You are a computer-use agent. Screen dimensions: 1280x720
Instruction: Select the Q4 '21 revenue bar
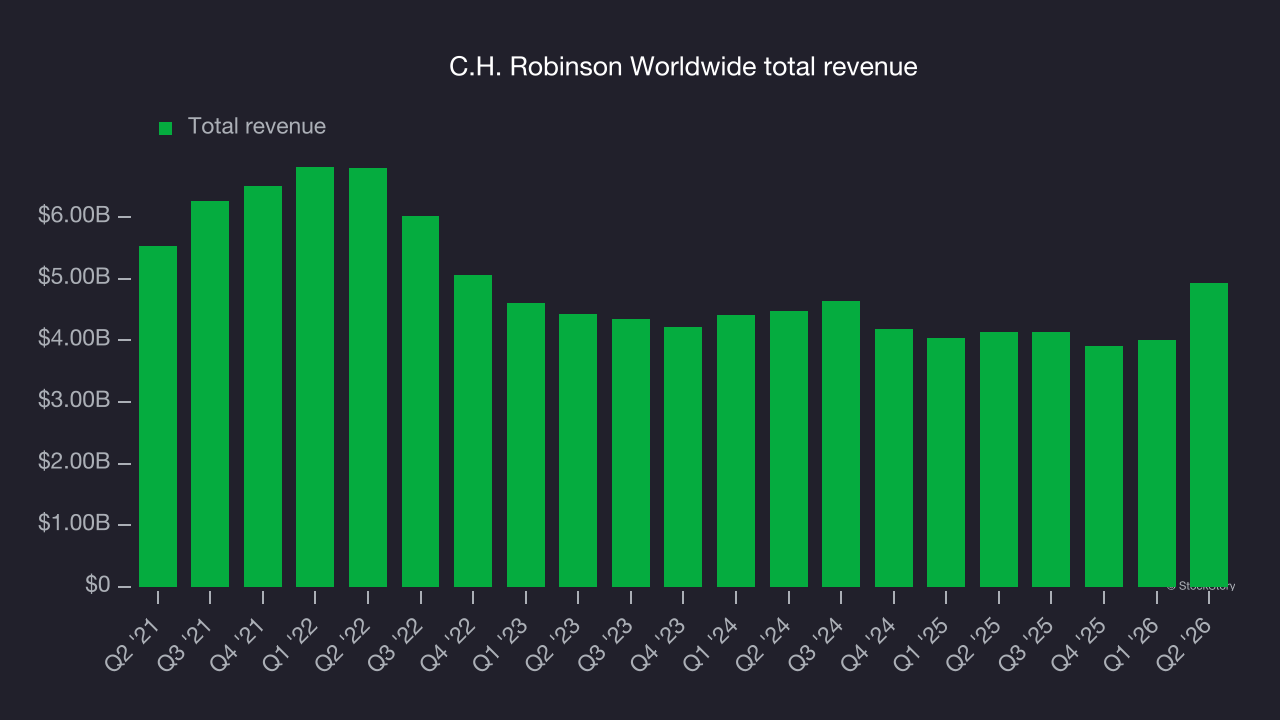click(263, 386)
